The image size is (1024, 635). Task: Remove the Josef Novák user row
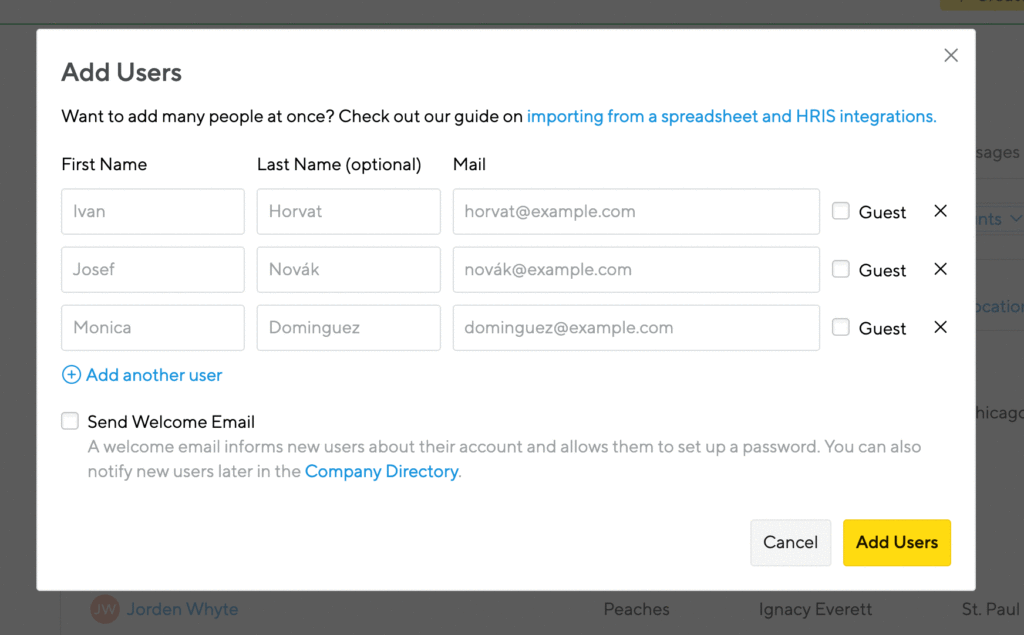click(x=940, y=269)
